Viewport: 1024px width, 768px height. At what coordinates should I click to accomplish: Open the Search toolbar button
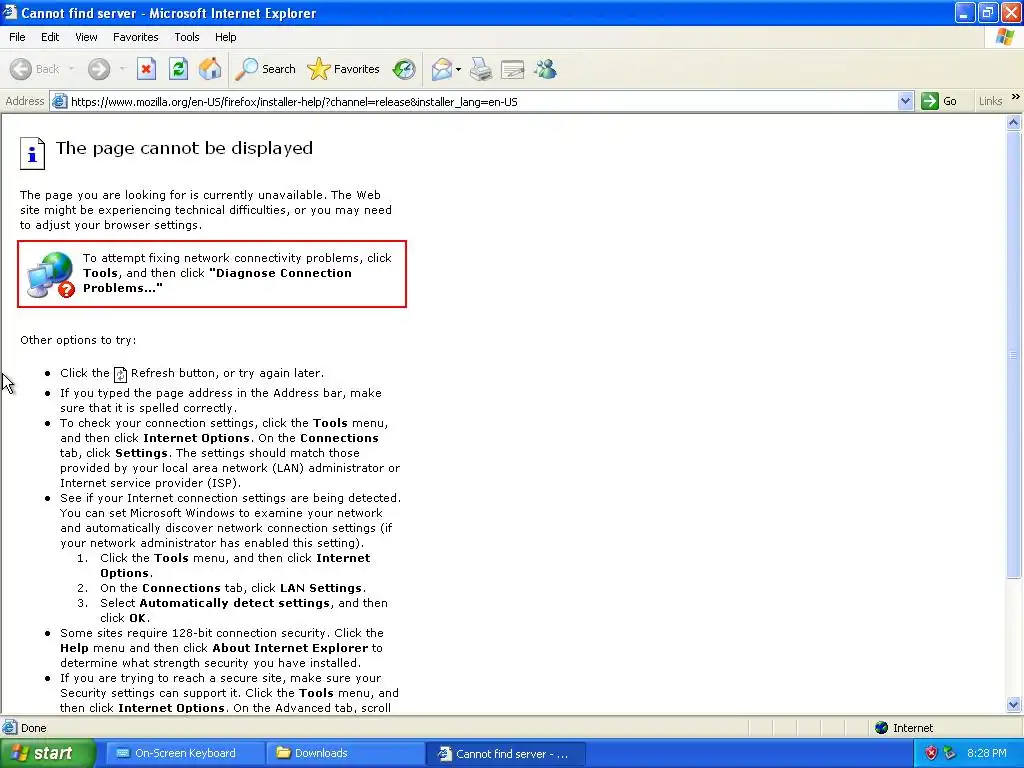coord(265,69)
